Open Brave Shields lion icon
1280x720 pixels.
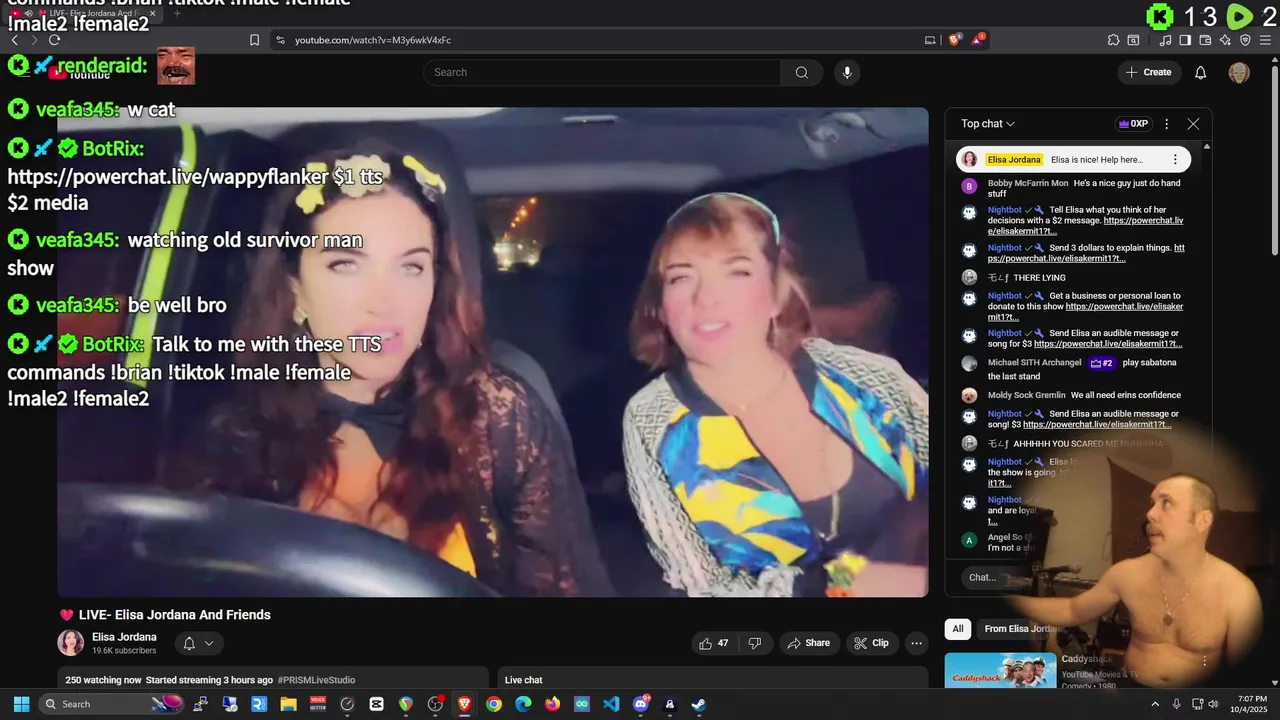(x=955, y=40)
